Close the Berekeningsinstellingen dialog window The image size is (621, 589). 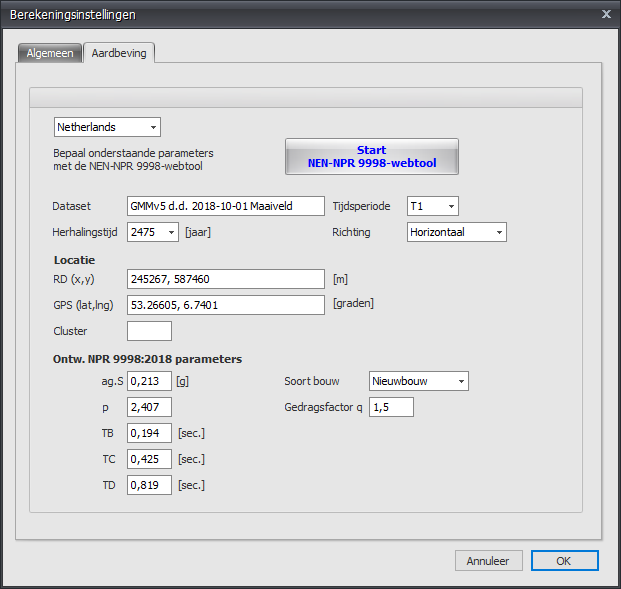(606, 14)
